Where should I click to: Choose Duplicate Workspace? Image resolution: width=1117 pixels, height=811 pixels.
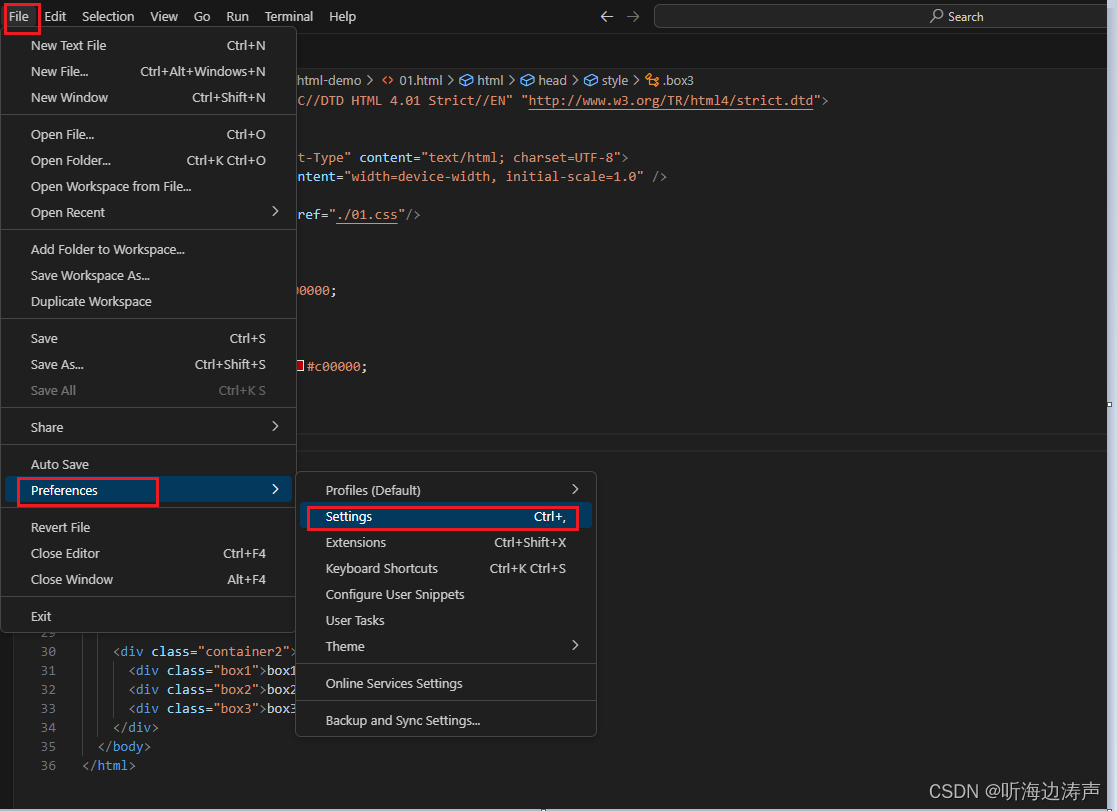(x=148, y=301)
